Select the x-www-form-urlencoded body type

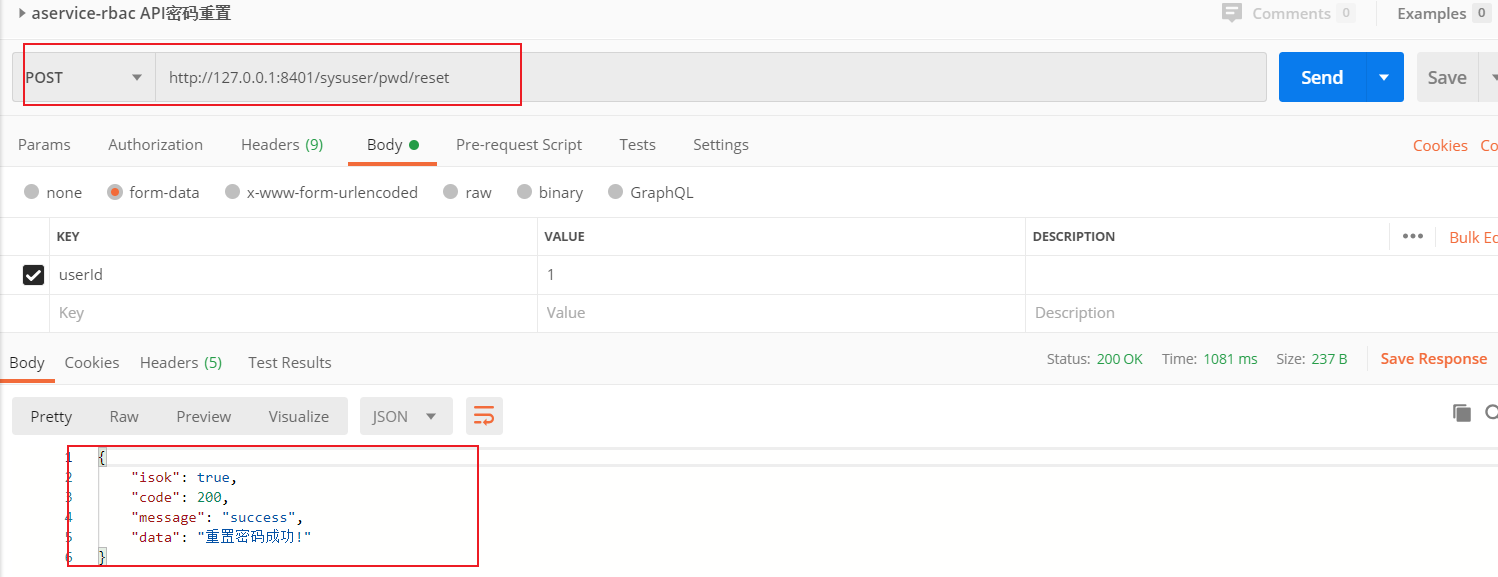tap(232, 192)
